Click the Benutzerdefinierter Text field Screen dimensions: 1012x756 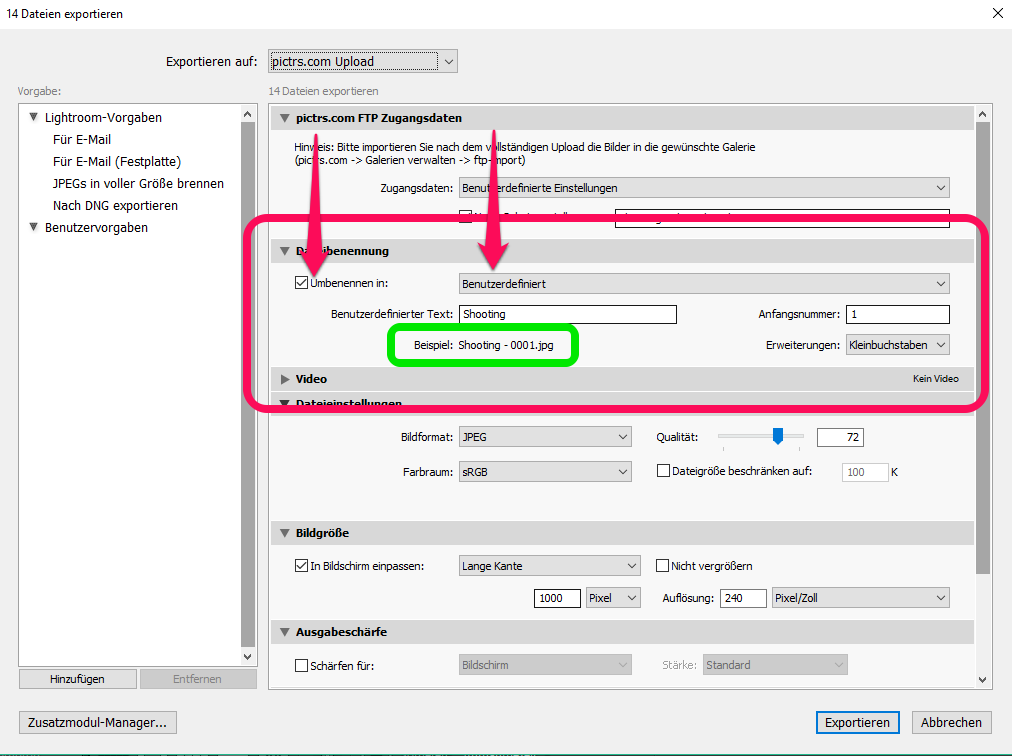click(568, 314)
